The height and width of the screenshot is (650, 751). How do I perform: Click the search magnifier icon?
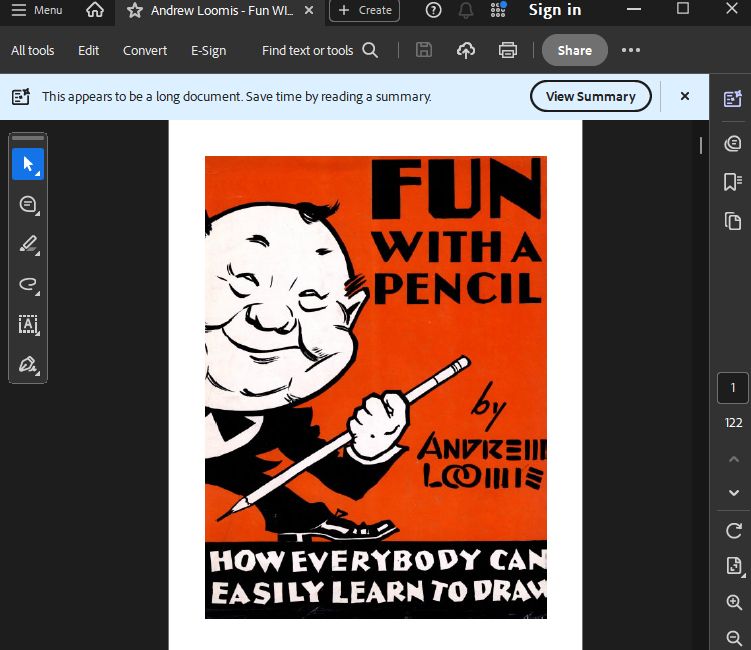pos(370,50)
